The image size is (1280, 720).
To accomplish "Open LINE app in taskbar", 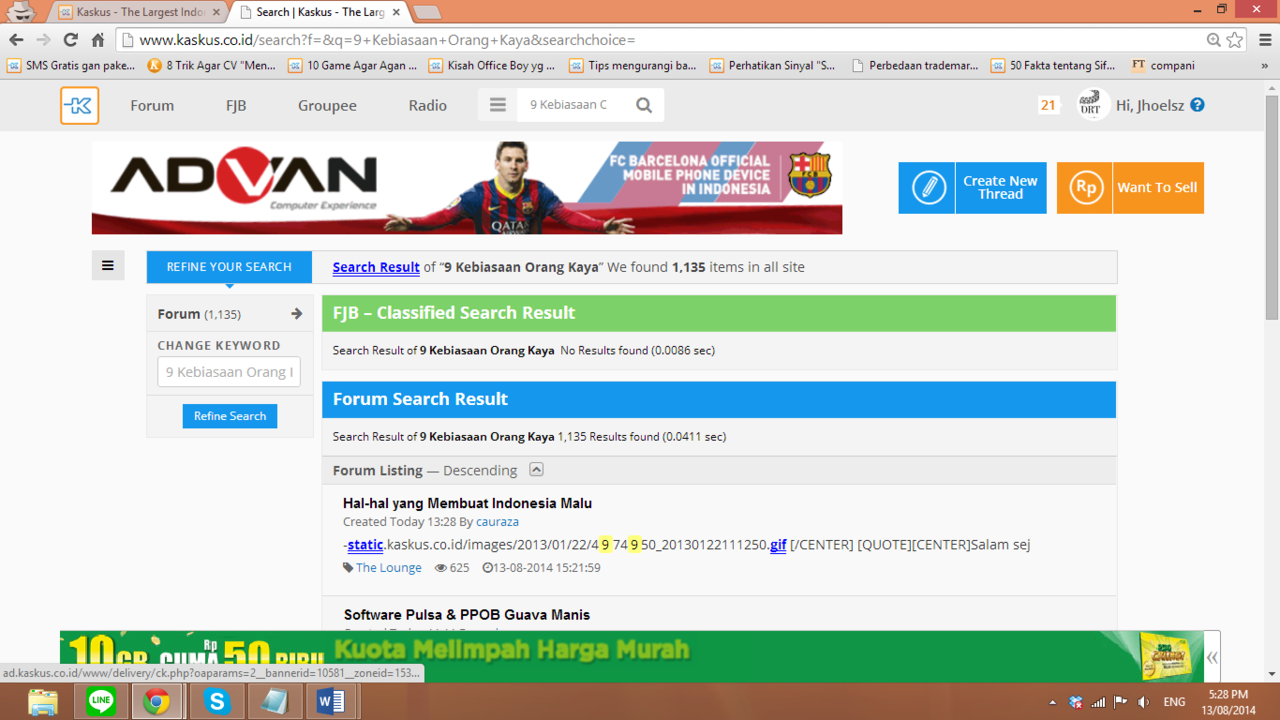I will tap(101, 701).
